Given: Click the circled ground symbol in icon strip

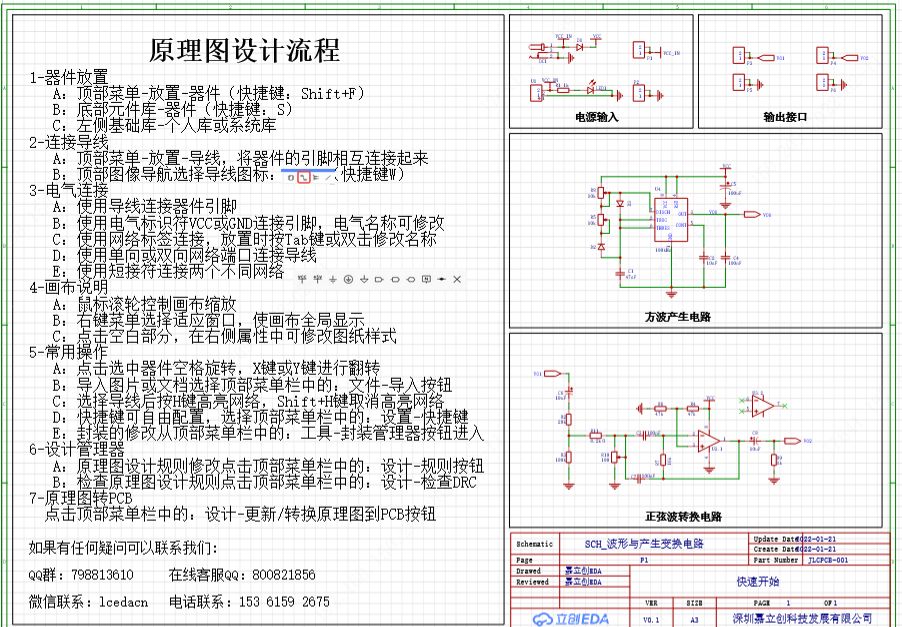Looking at the screenshot, I should click(x=348, y=279).
